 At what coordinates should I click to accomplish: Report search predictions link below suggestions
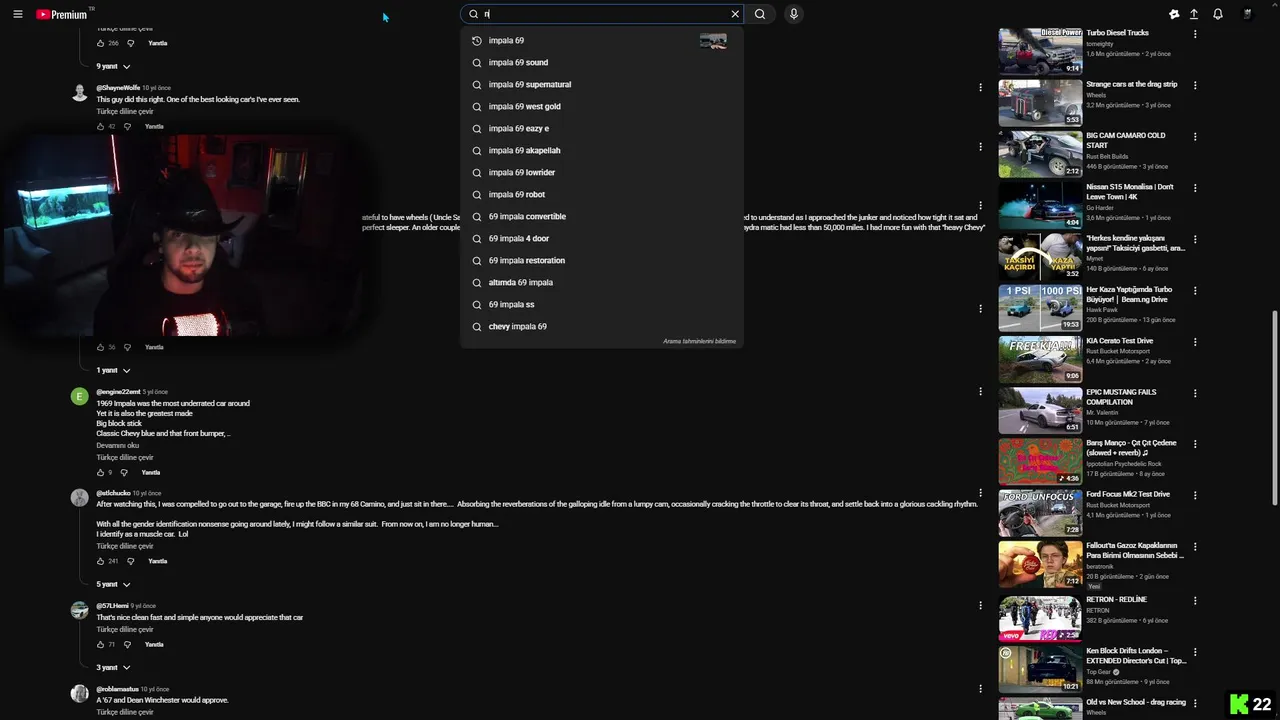(x=699, y=341)
